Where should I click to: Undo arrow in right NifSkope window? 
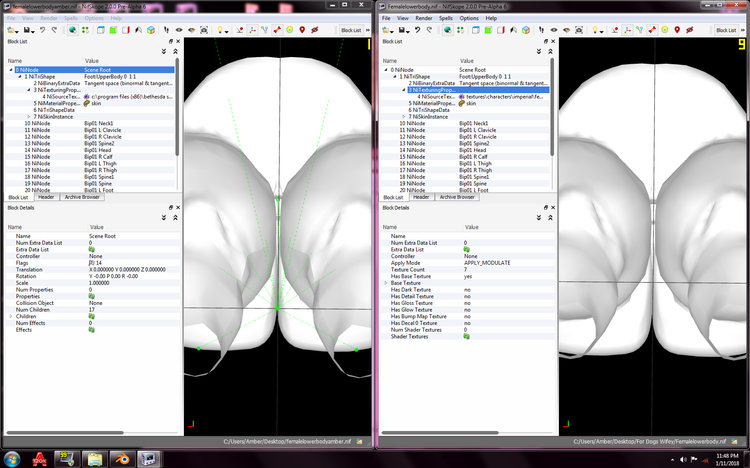[x=418, y=30]
